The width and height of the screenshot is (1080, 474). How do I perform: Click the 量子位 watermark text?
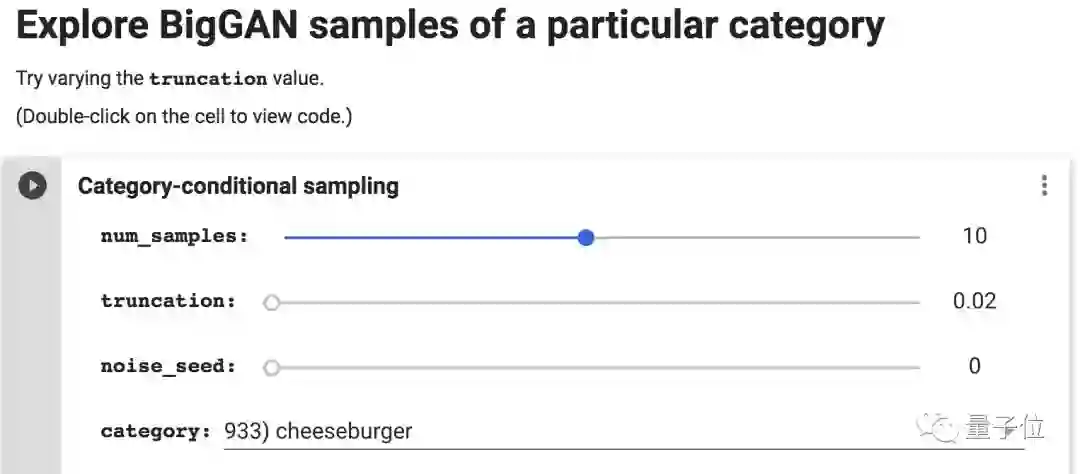click(x=1005, y=429)
